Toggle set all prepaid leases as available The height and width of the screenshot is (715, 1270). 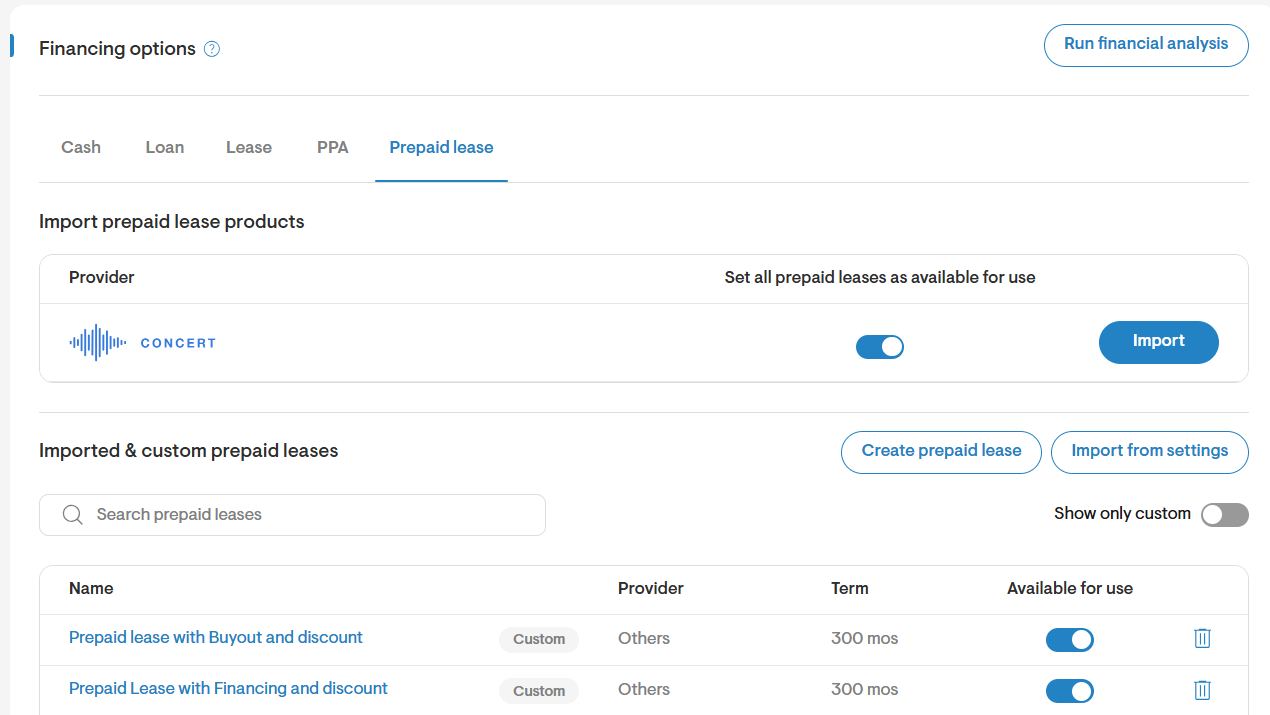[880, 347]
